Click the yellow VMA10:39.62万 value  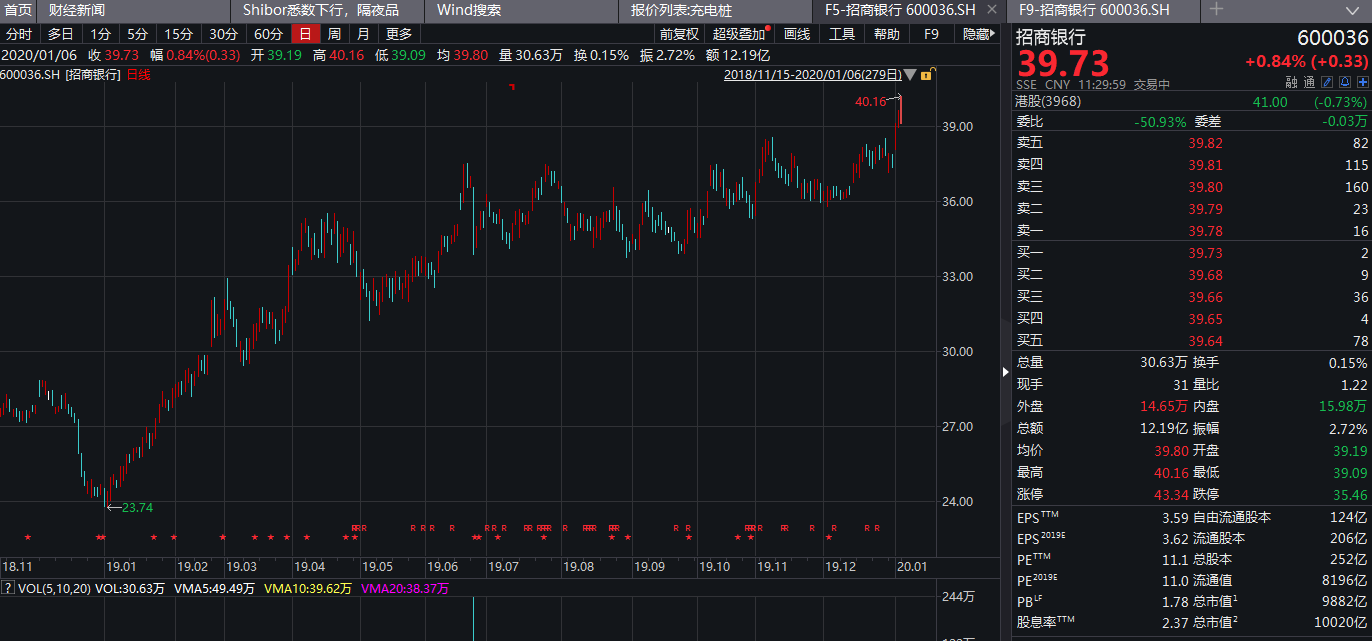pyautogui.click(x=308, y=589)
